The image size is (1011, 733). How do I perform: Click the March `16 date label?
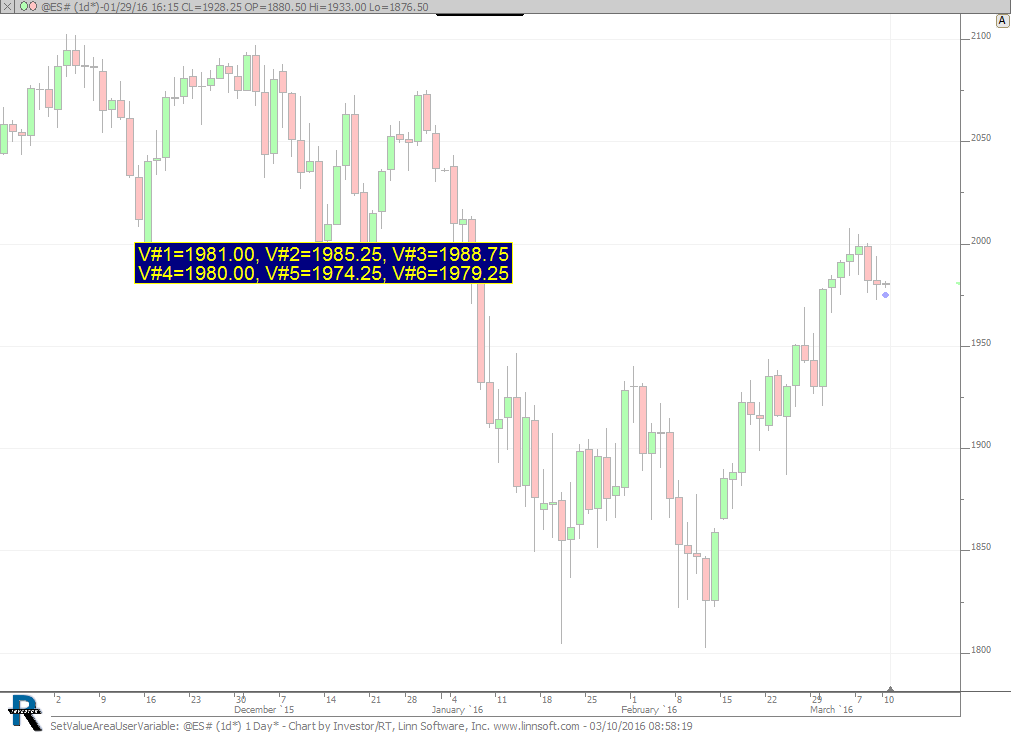[x=831, y=710]
